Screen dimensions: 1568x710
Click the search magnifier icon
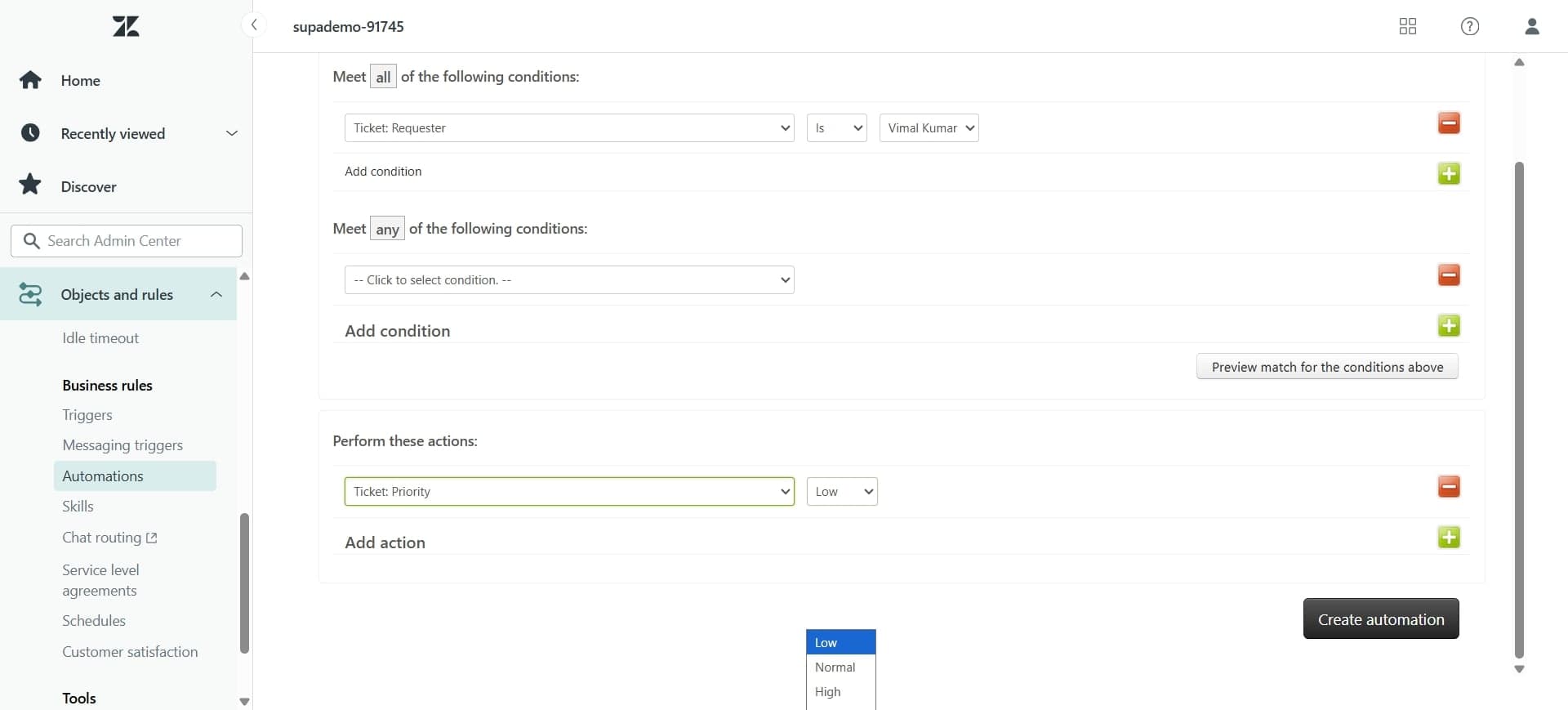point(32,241)
